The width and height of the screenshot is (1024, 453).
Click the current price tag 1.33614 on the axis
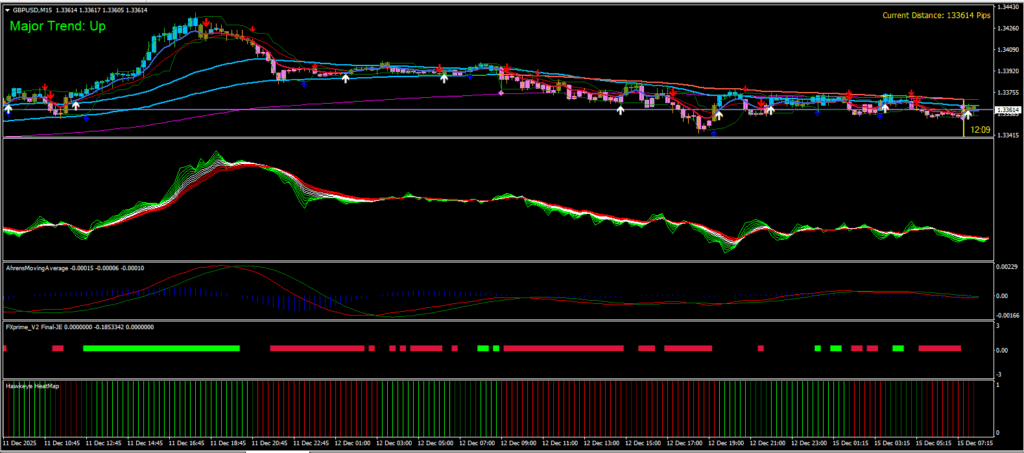point(1007,110)
